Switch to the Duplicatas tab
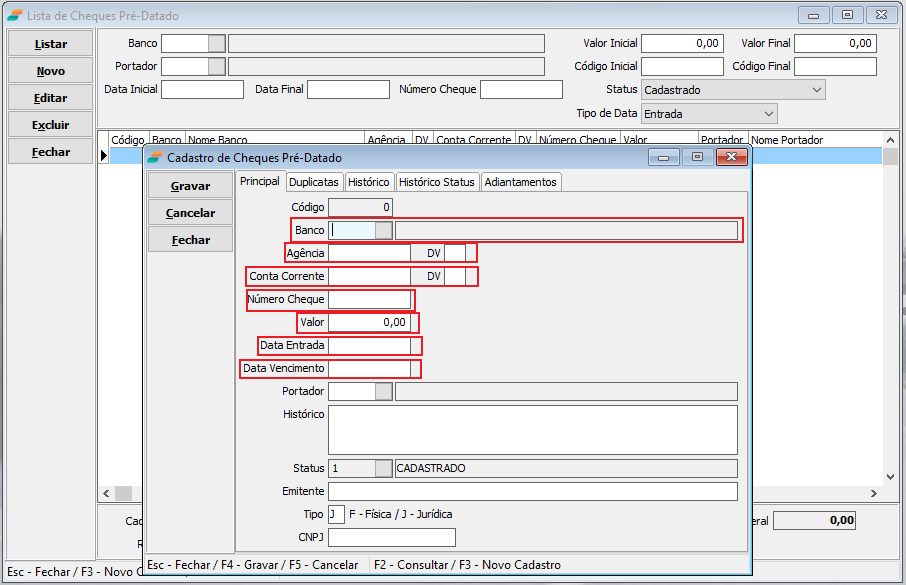Image resolution: width=906 pixels, height=585 pixels. click(x=314, y=182)
